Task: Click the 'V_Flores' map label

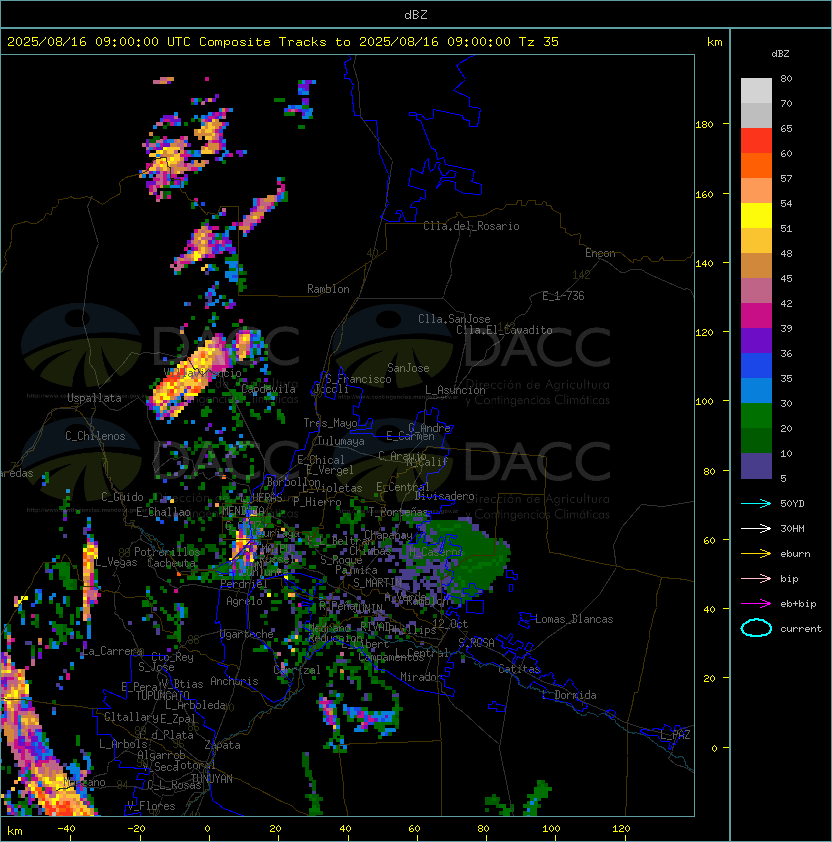Action: (x=151, y=806)
